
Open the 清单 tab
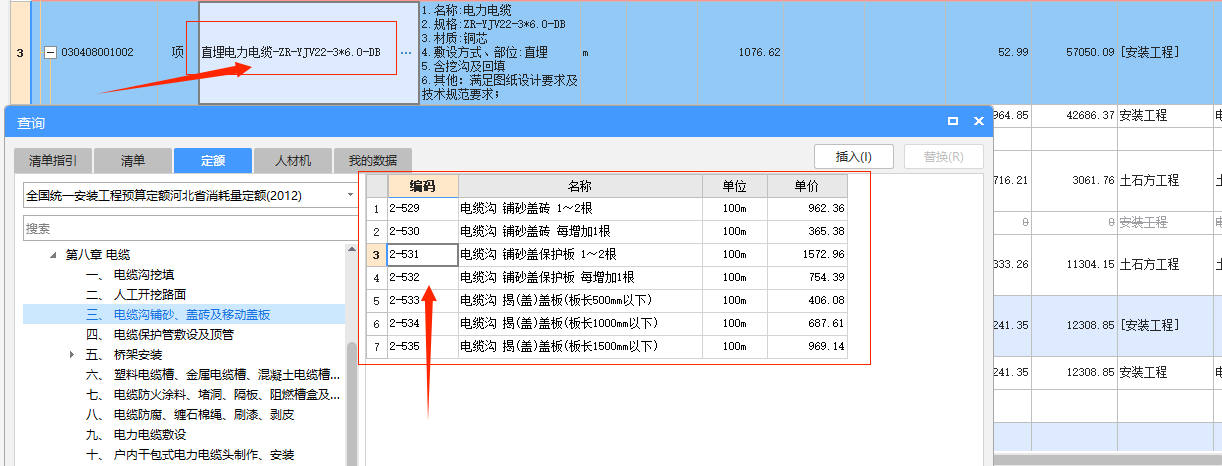click(132, 160)
